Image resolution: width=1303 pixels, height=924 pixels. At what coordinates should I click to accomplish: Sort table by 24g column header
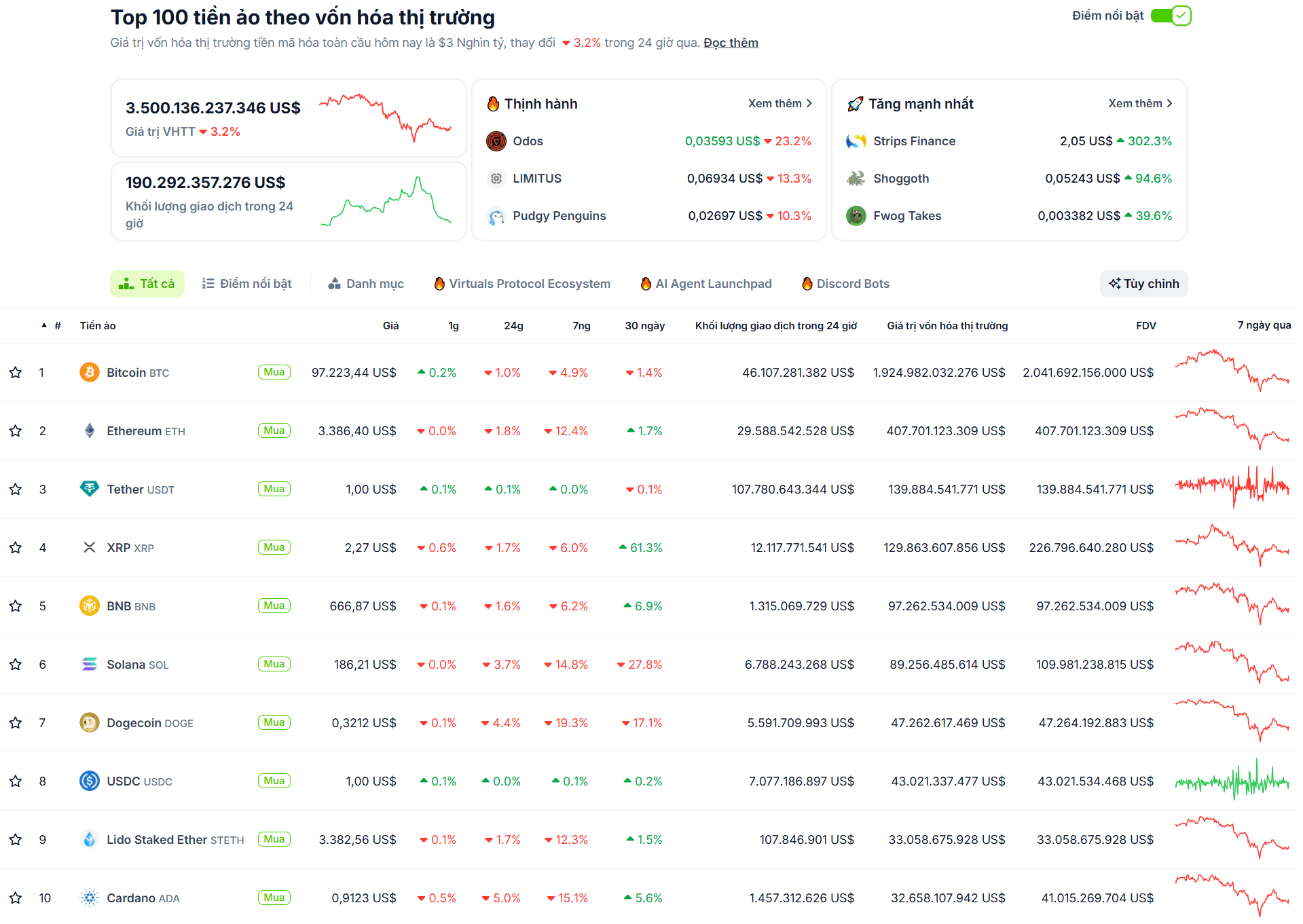tap(513, 326)
